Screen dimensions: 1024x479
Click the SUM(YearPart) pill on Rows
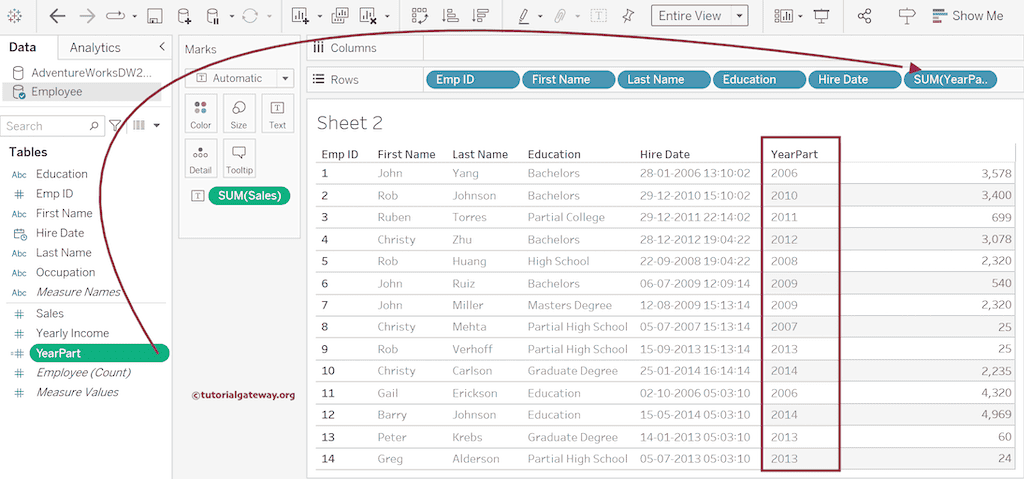pos(950,79)
